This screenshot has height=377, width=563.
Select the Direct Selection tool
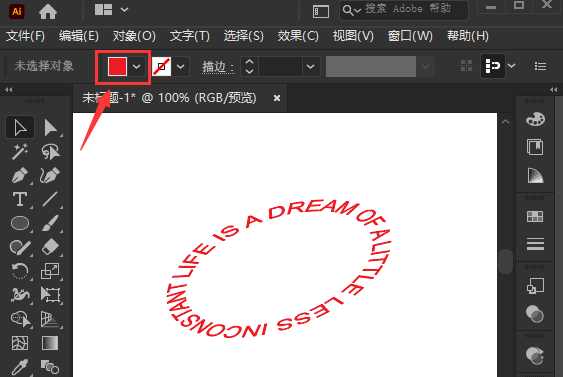50,127
